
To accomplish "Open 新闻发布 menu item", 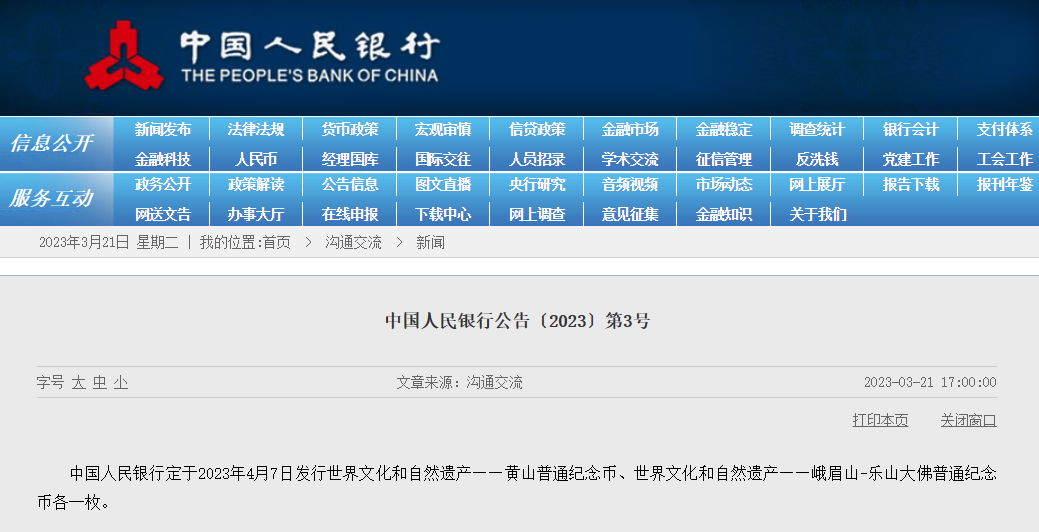I will click(x=162, y=129).
